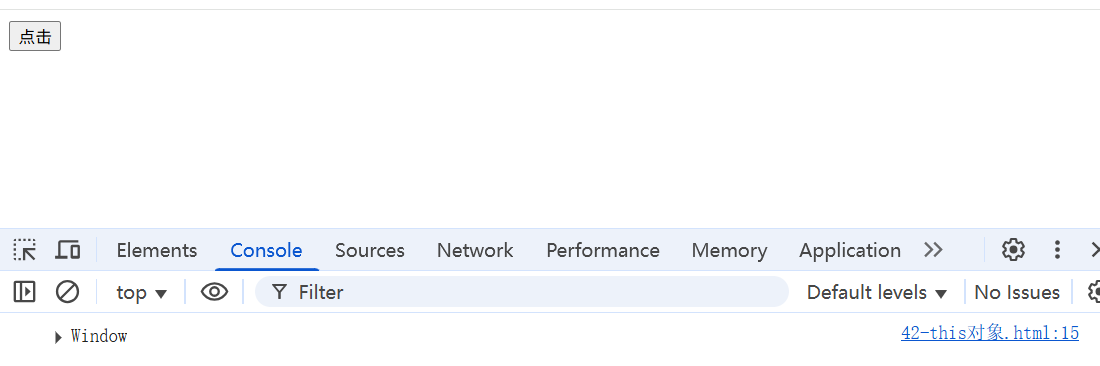Image resolution: width=1100 pixels, height=366 pixels.
Task: Click the 点击 button on the page
Action: point(35,36)
